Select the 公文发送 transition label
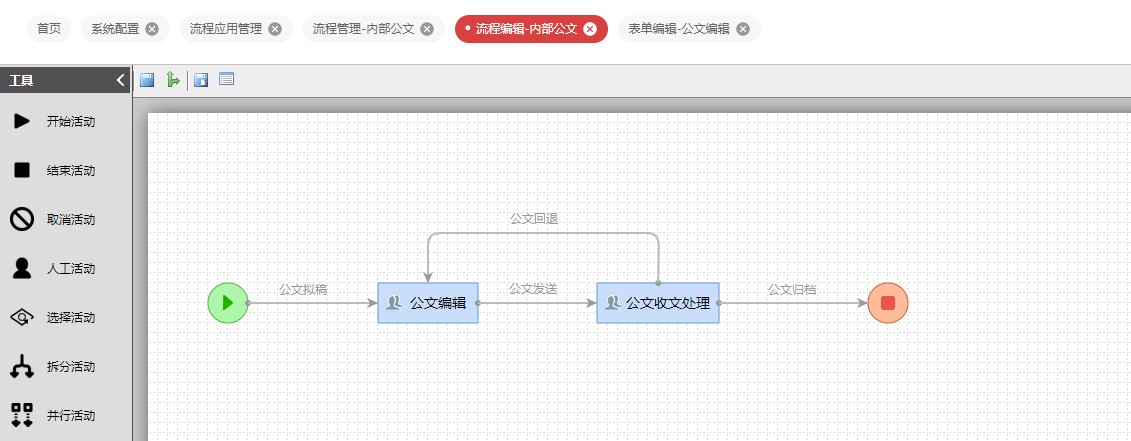The image size is (1131, 441). 534,288
